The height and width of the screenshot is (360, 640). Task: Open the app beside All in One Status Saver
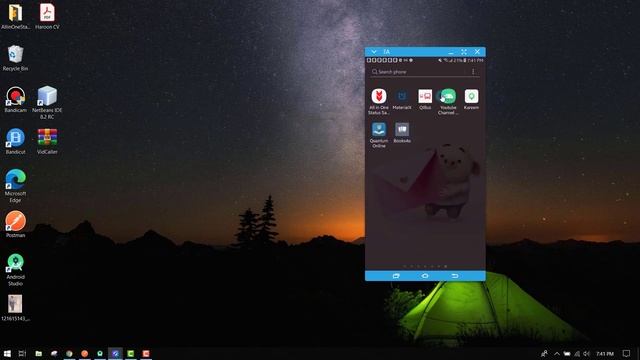402,99
